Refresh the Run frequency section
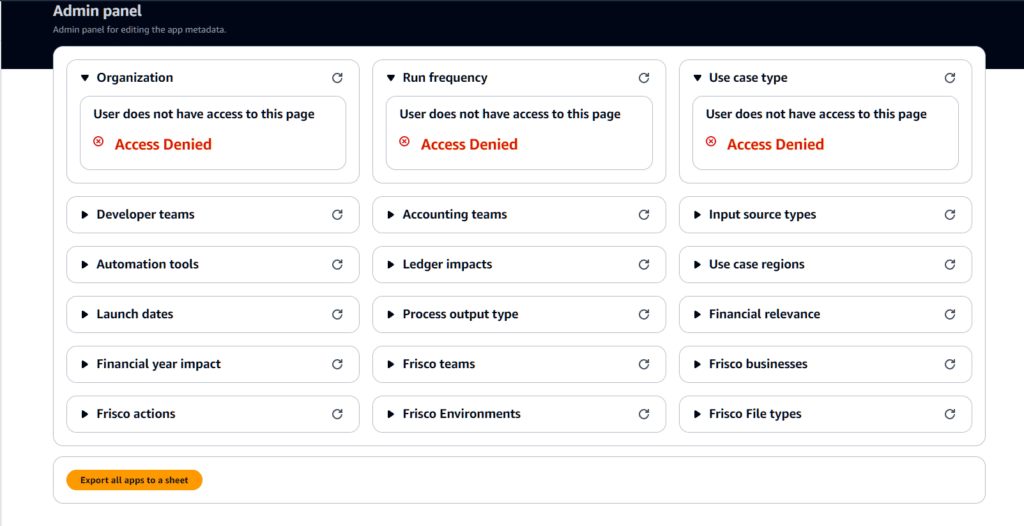Screen dimensions: 1024x526 [643, 78]
